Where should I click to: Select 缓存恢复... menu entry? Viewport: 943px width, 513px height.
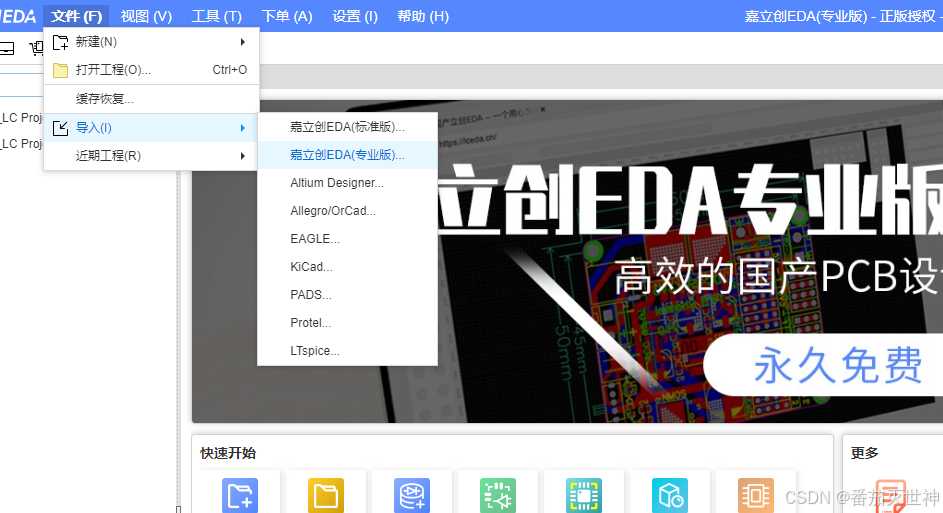(152, 99)
